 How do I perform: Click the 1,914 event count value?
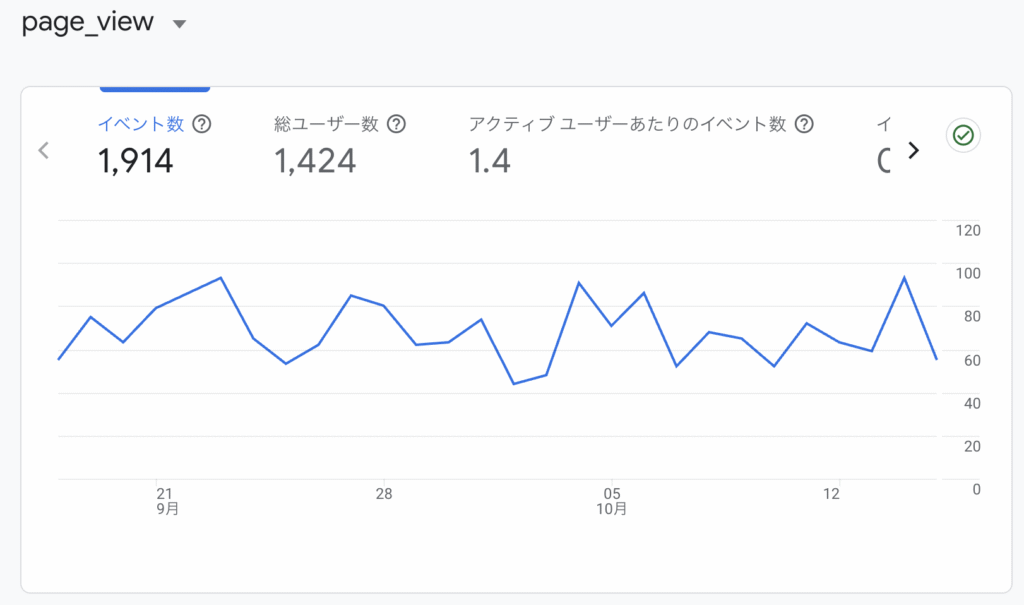[x=136, y=160]
